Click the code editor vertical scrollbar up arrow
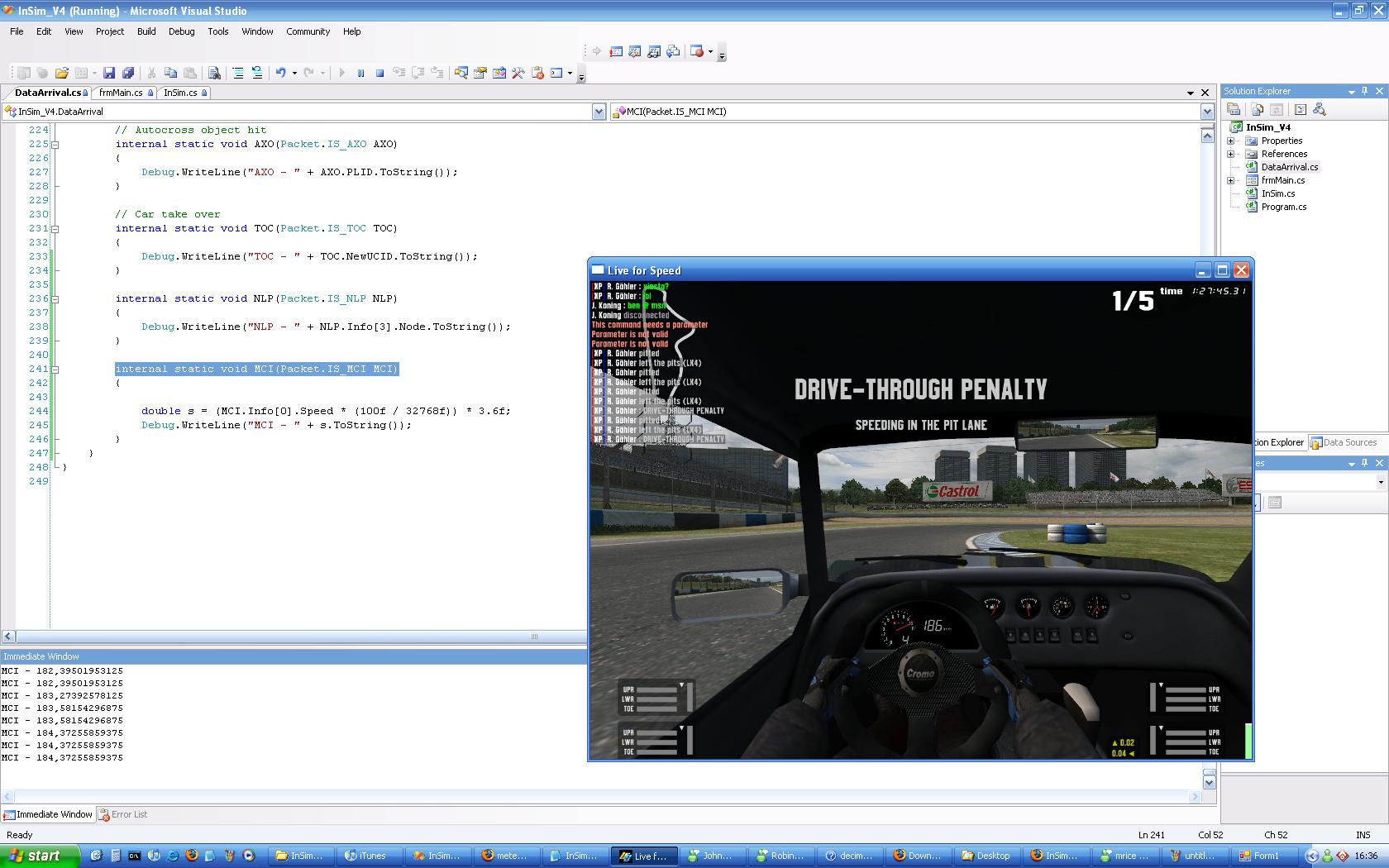 1208,136
